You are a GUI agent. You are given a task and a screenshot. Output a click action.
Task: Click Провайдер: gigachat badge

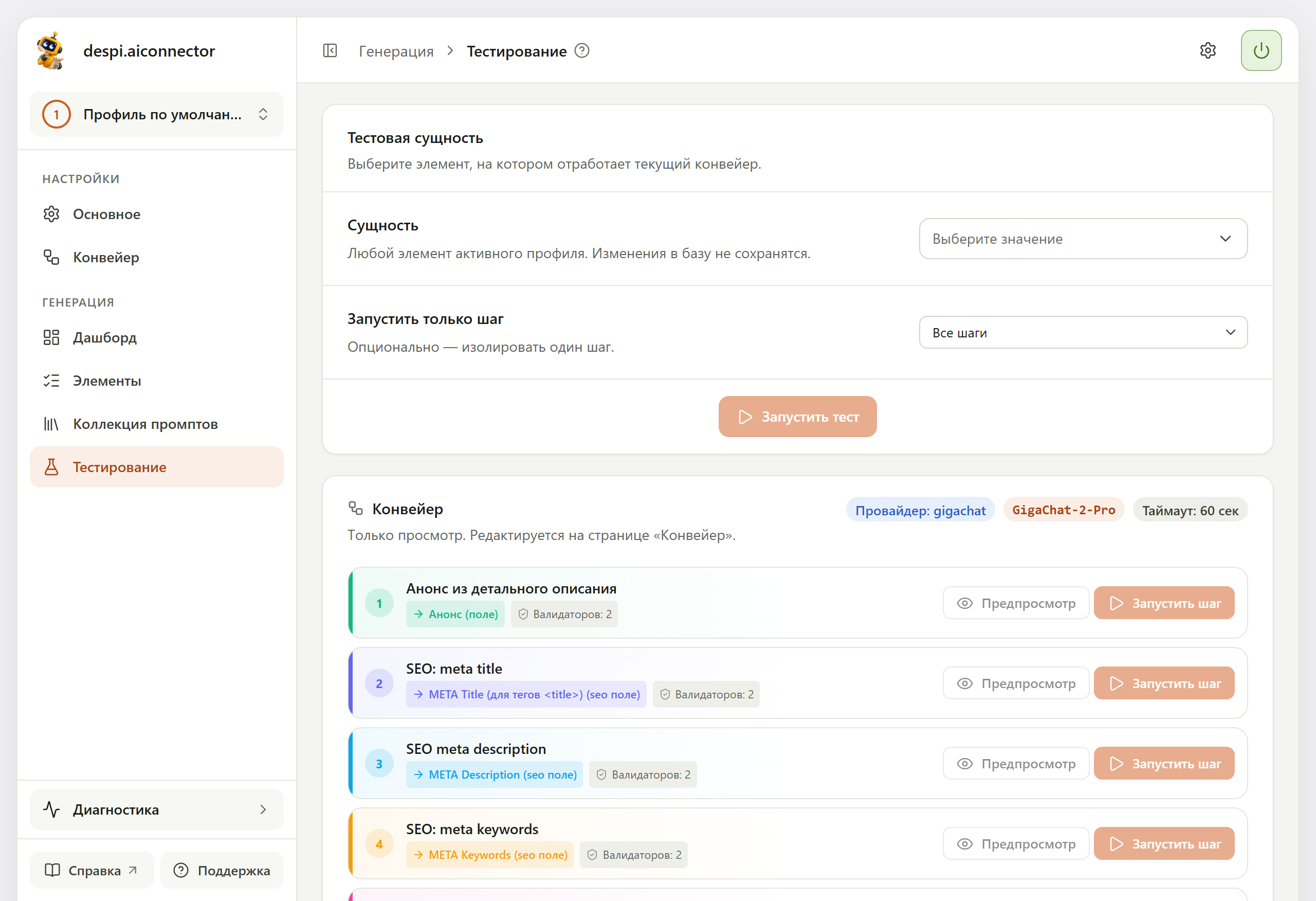[920, 510]
